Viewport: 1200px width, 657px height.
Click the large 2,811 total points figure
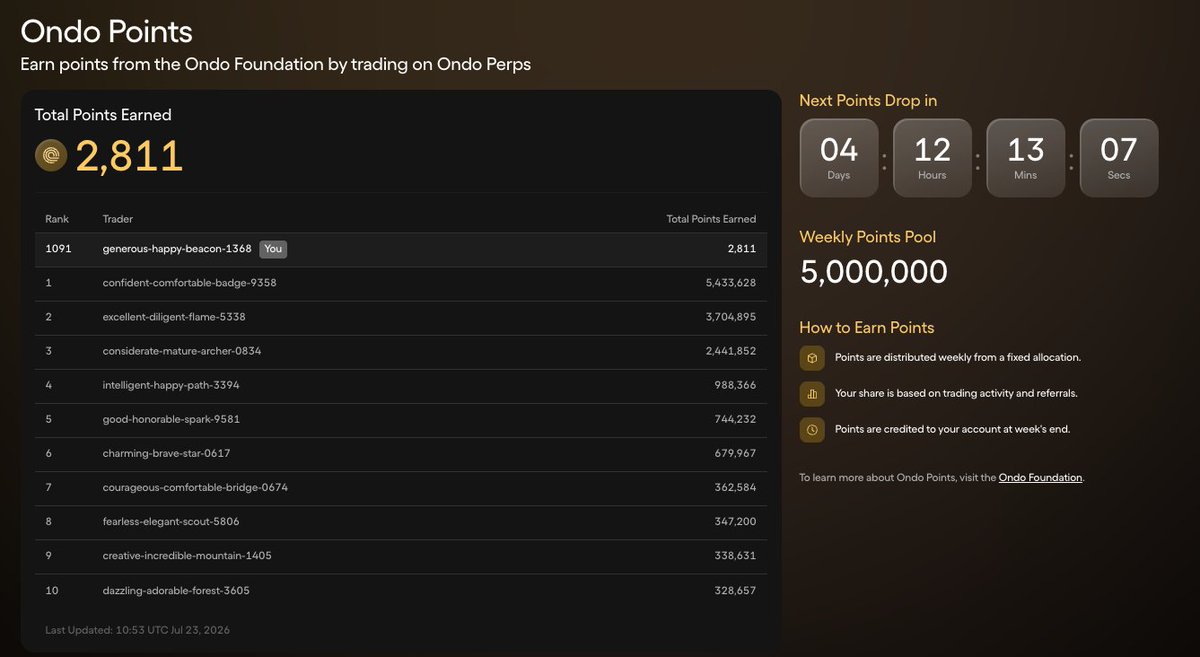129,156
